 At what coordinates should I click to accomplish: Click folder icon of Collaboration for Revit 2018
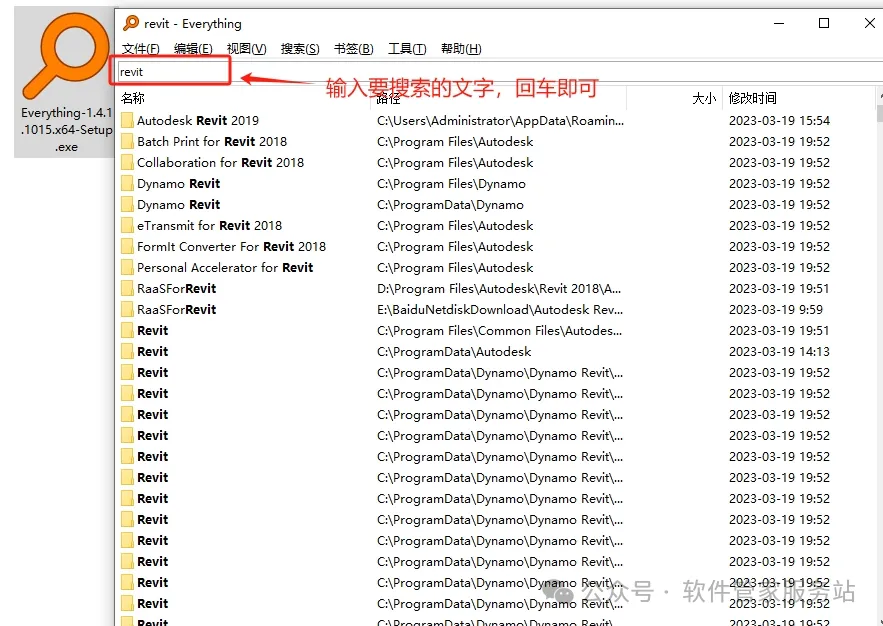click(x=127, y=163)
